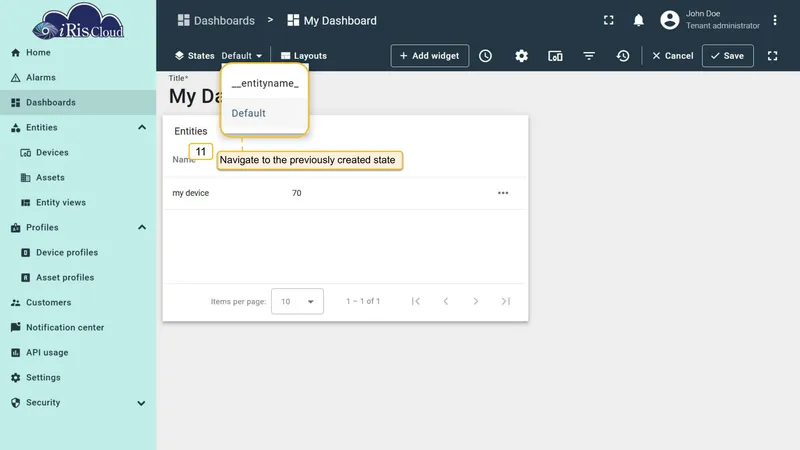
Task: Select the __entityname_ state option
Action: coord(265,83)
